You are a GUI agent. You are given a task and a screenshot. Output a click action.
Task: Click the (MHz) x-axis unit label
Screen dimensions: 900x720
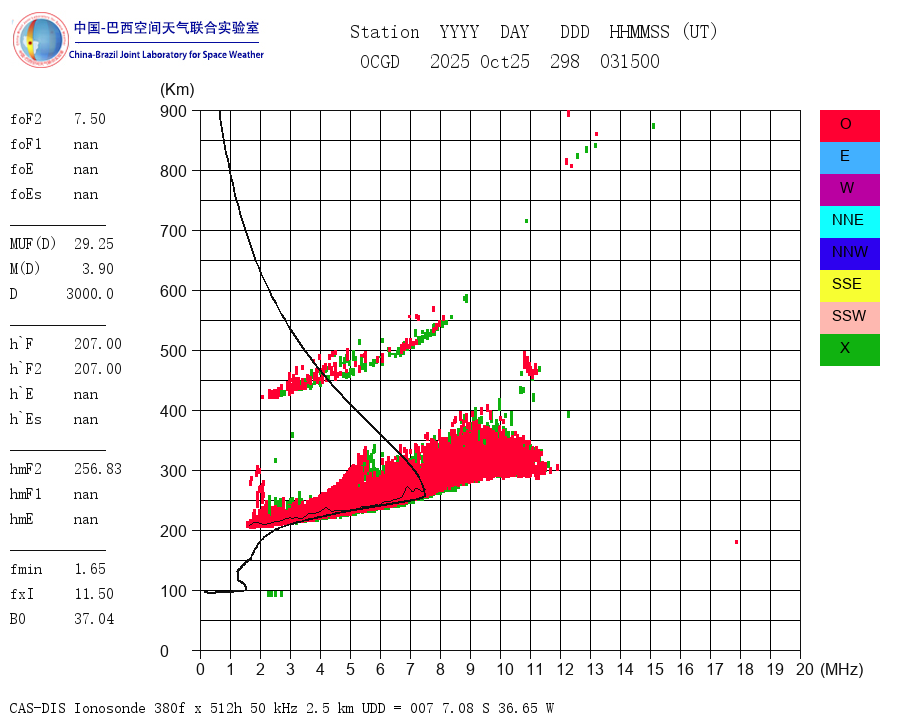point(842,669)
